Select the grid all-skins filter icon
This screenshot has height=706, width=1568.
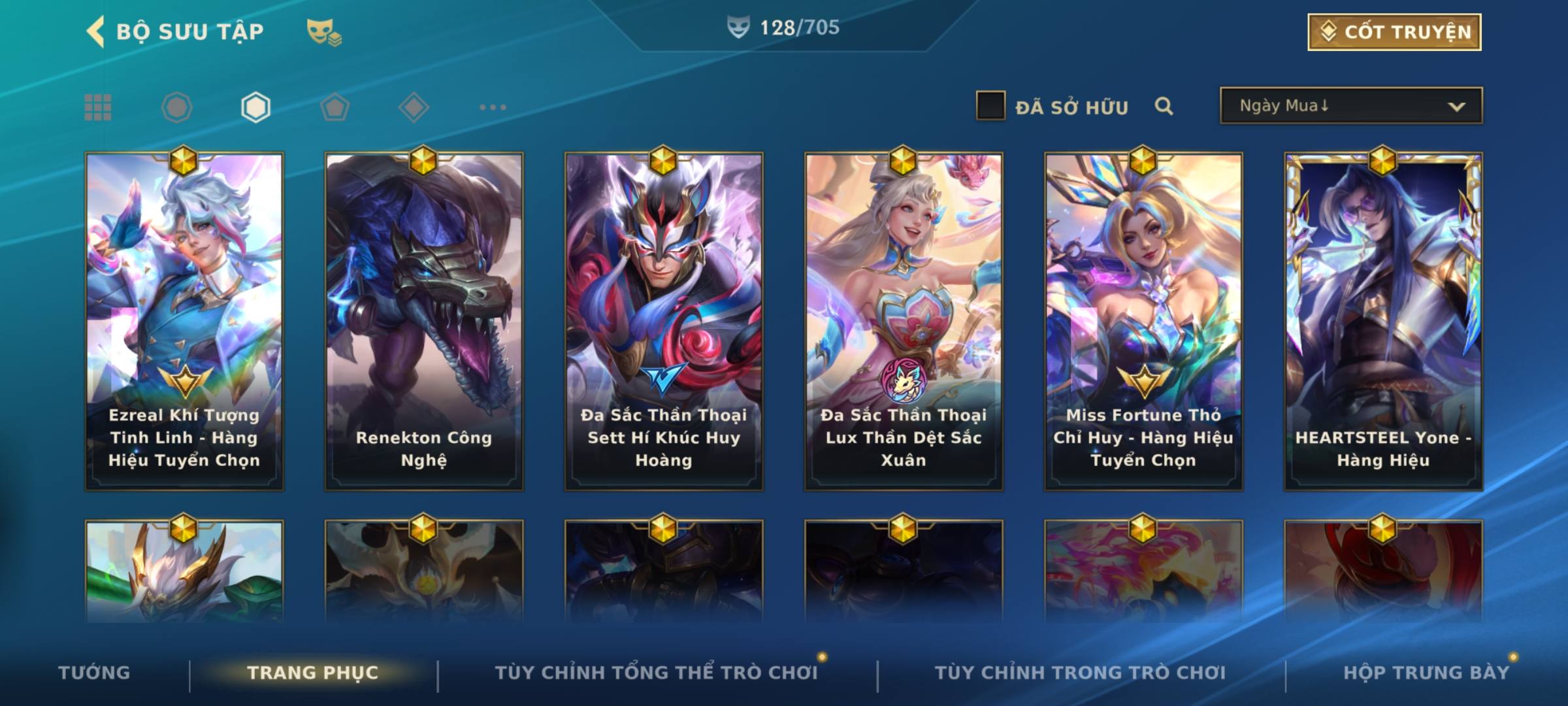tap(98, 107)
